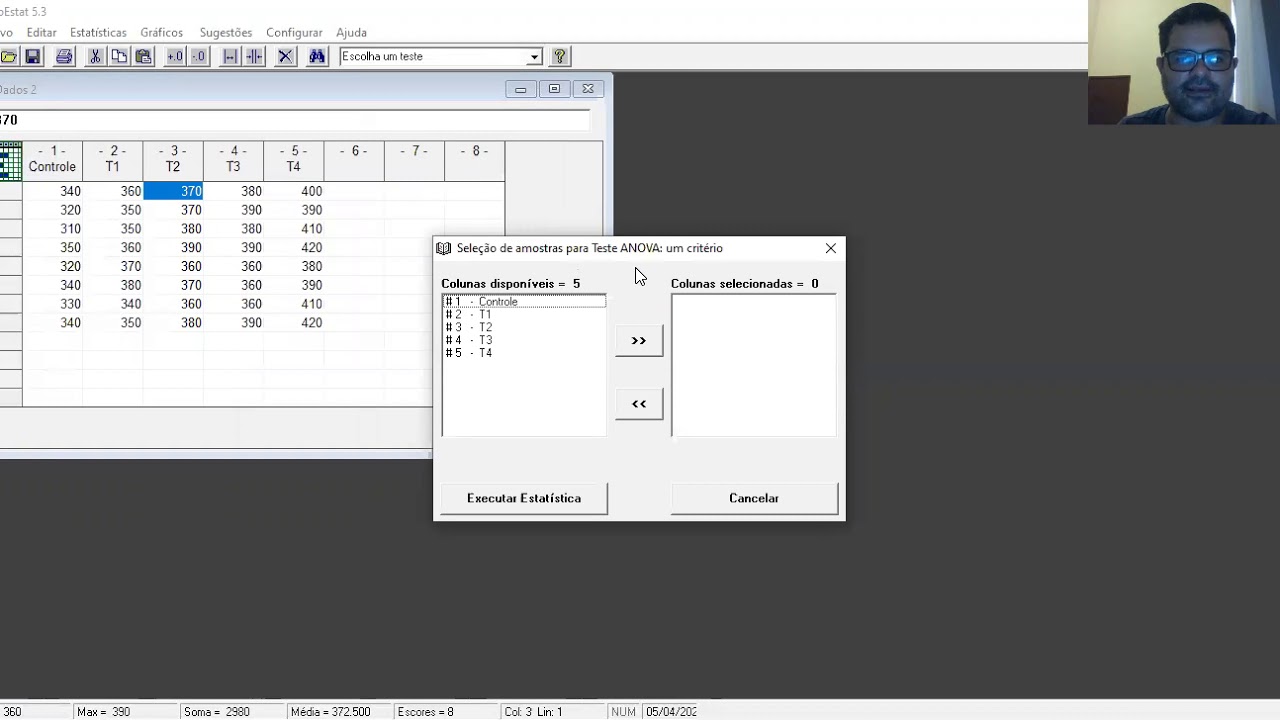Click the binoculars search icon
Screen dimensions: 1280x720
point(317,57)
